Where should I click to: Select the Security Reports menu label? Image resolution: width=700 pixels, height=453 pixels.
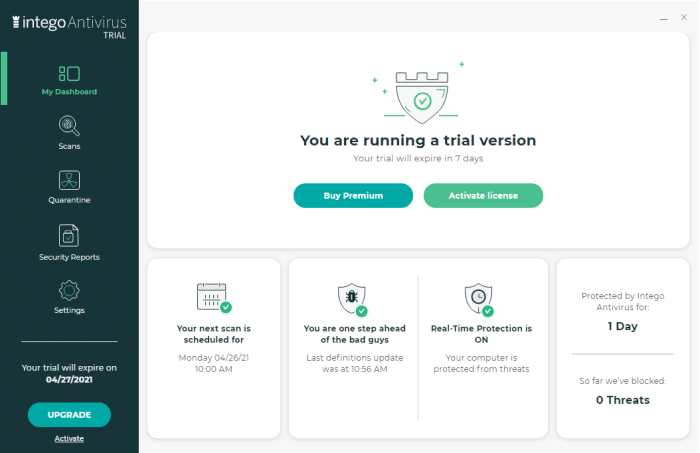pos(69,257)
